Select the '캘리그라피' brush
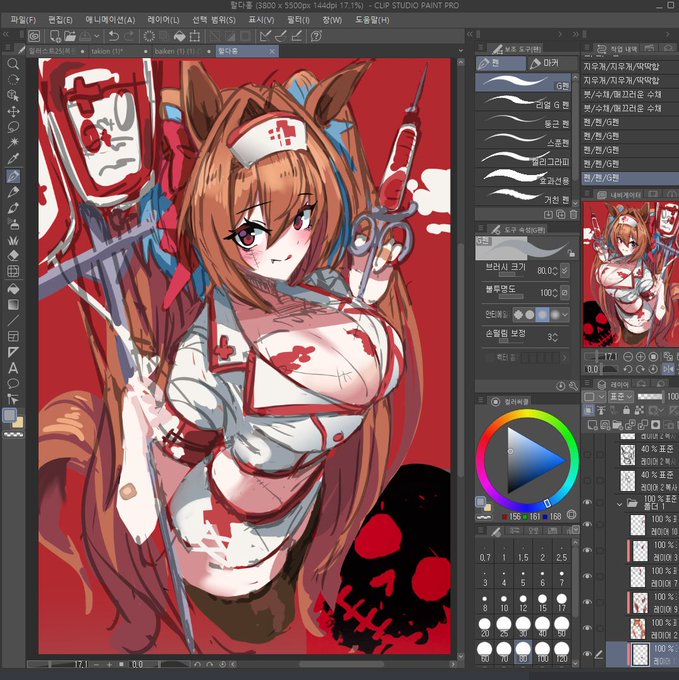 (x=524, y=159)
